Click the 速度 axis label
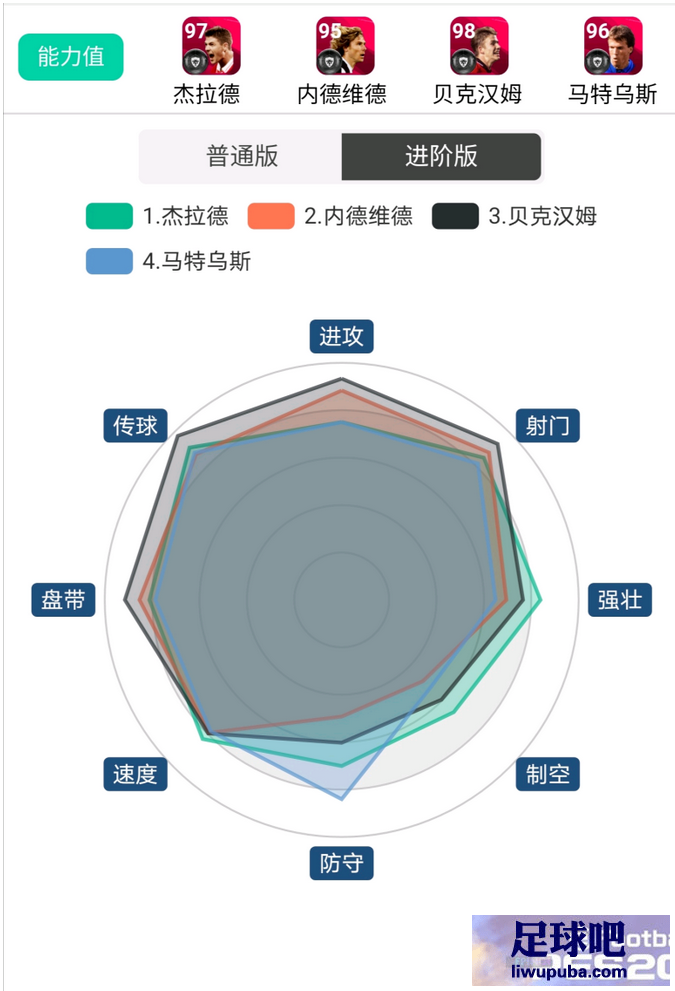This screenshot has width=675, height=991. 135,774
